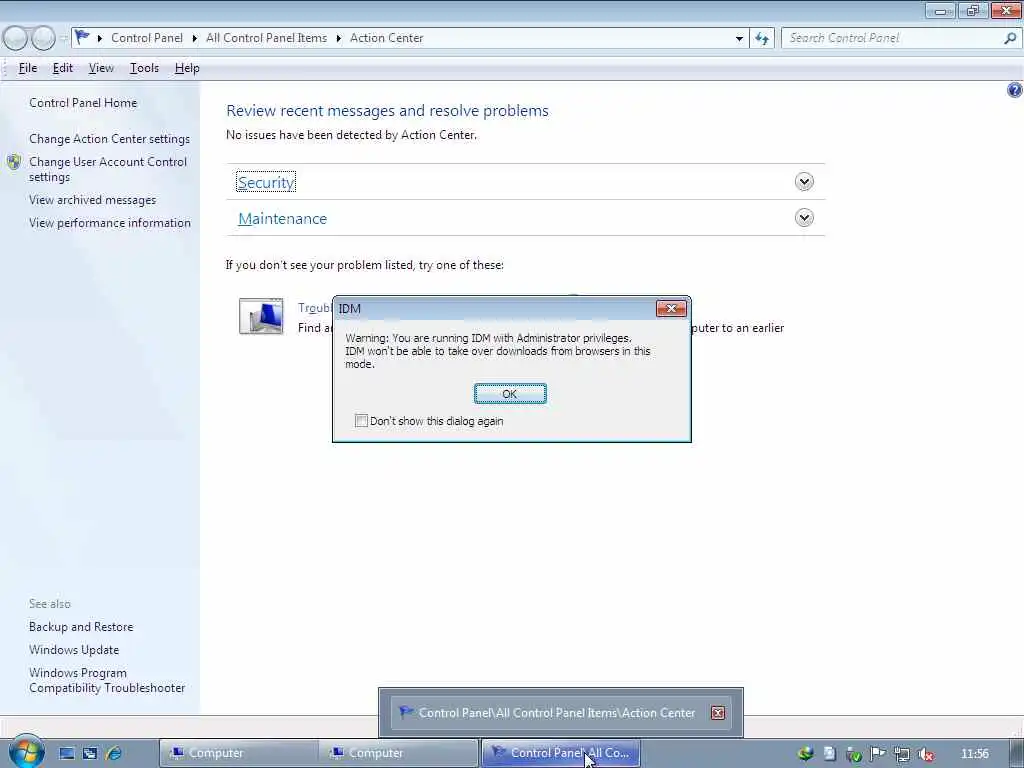The width and height of the screenshot is (1024, 768).
Task: Click Switch between windows quick launch icon
Action: coord(89,753)
